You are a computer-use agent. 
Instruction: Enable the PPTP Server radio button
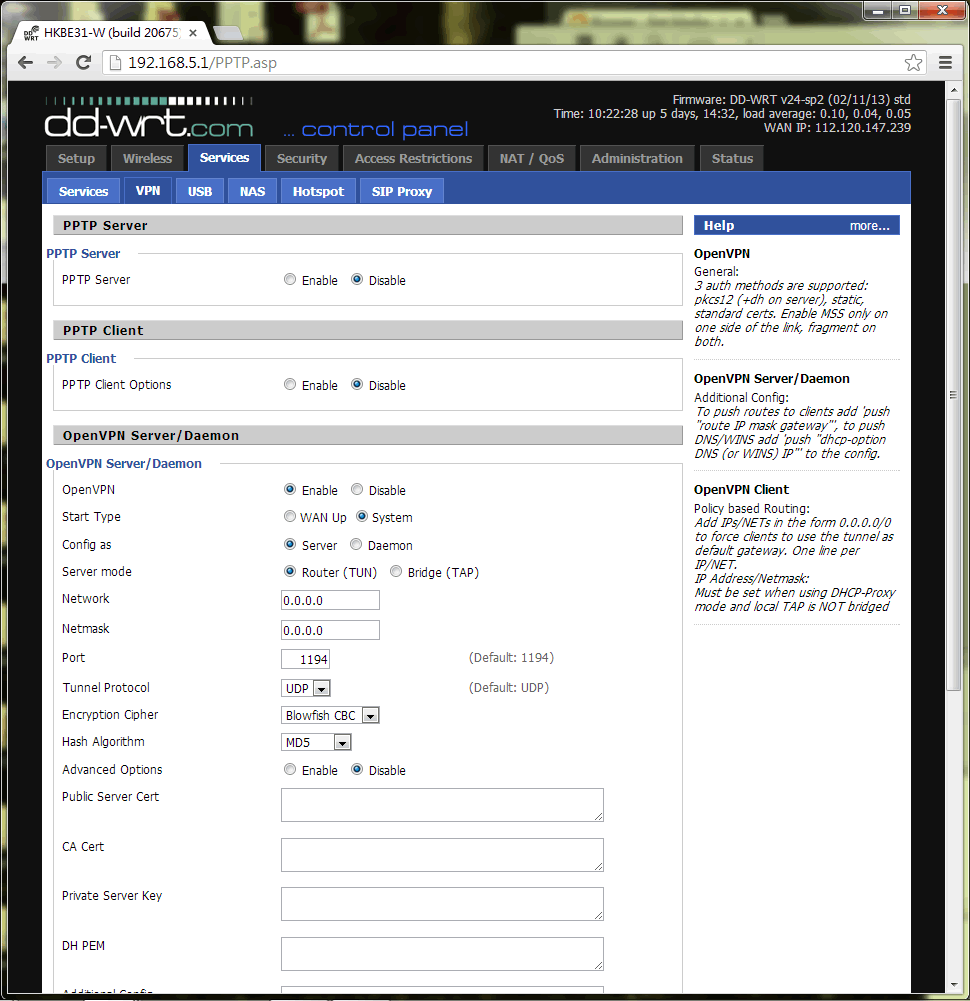(x=290, y=280)
